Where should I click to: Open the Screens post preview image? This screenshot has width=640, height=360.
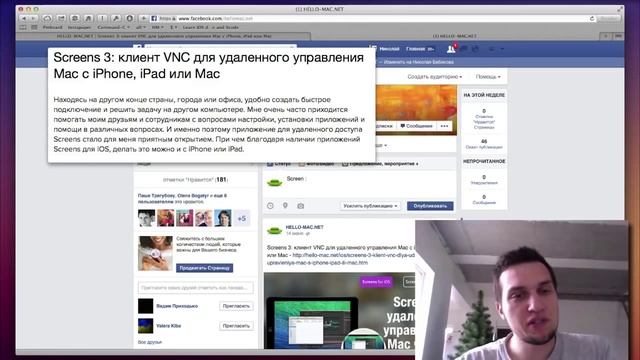point(339,311)
